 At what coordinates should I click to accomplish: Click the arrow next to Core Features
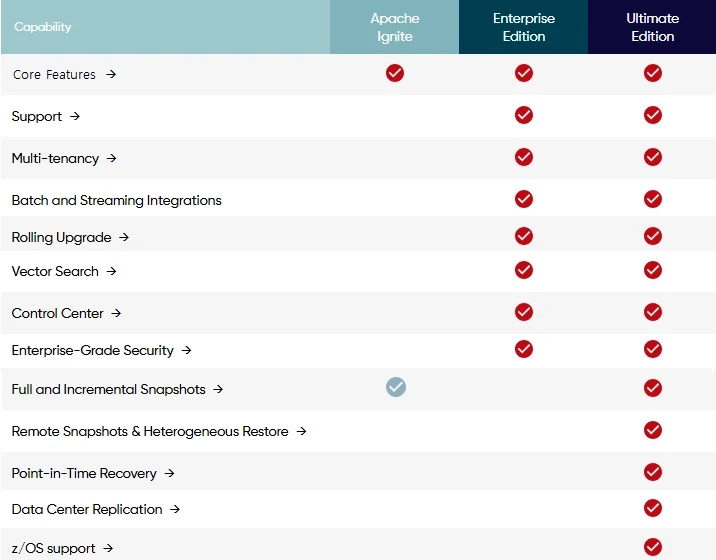click(x=111, y=74)
